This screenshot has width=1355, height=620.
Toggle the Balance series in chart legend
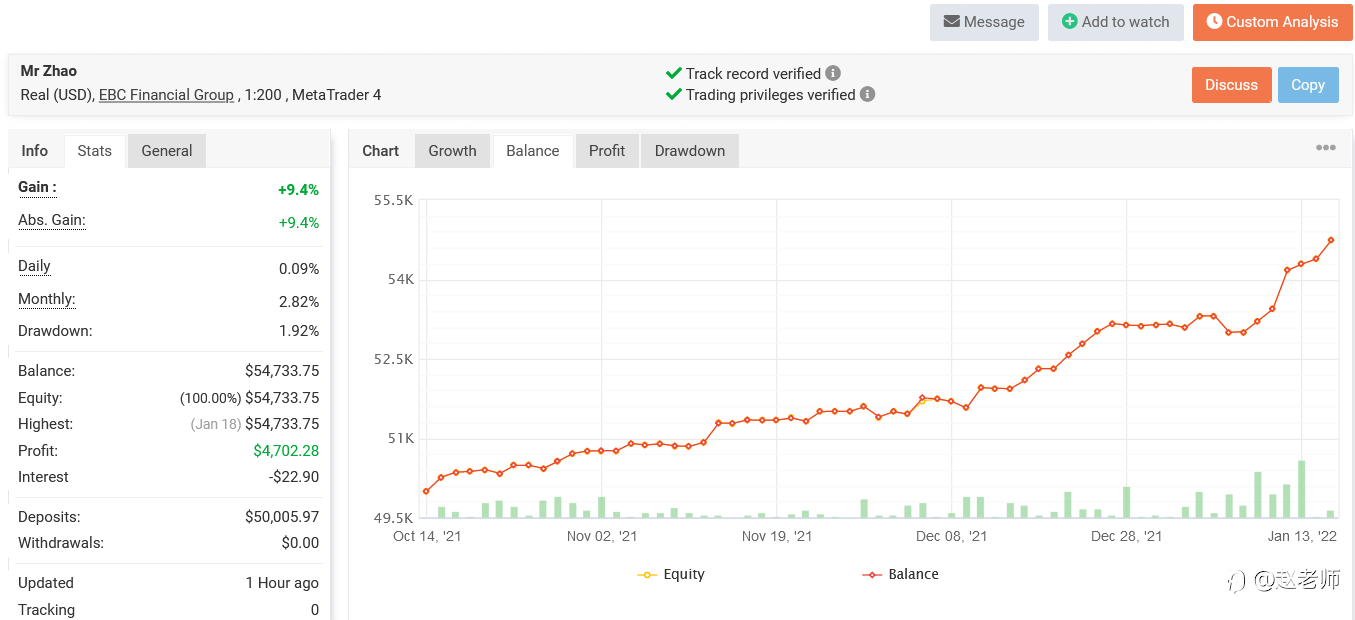(x=900, y=574)
